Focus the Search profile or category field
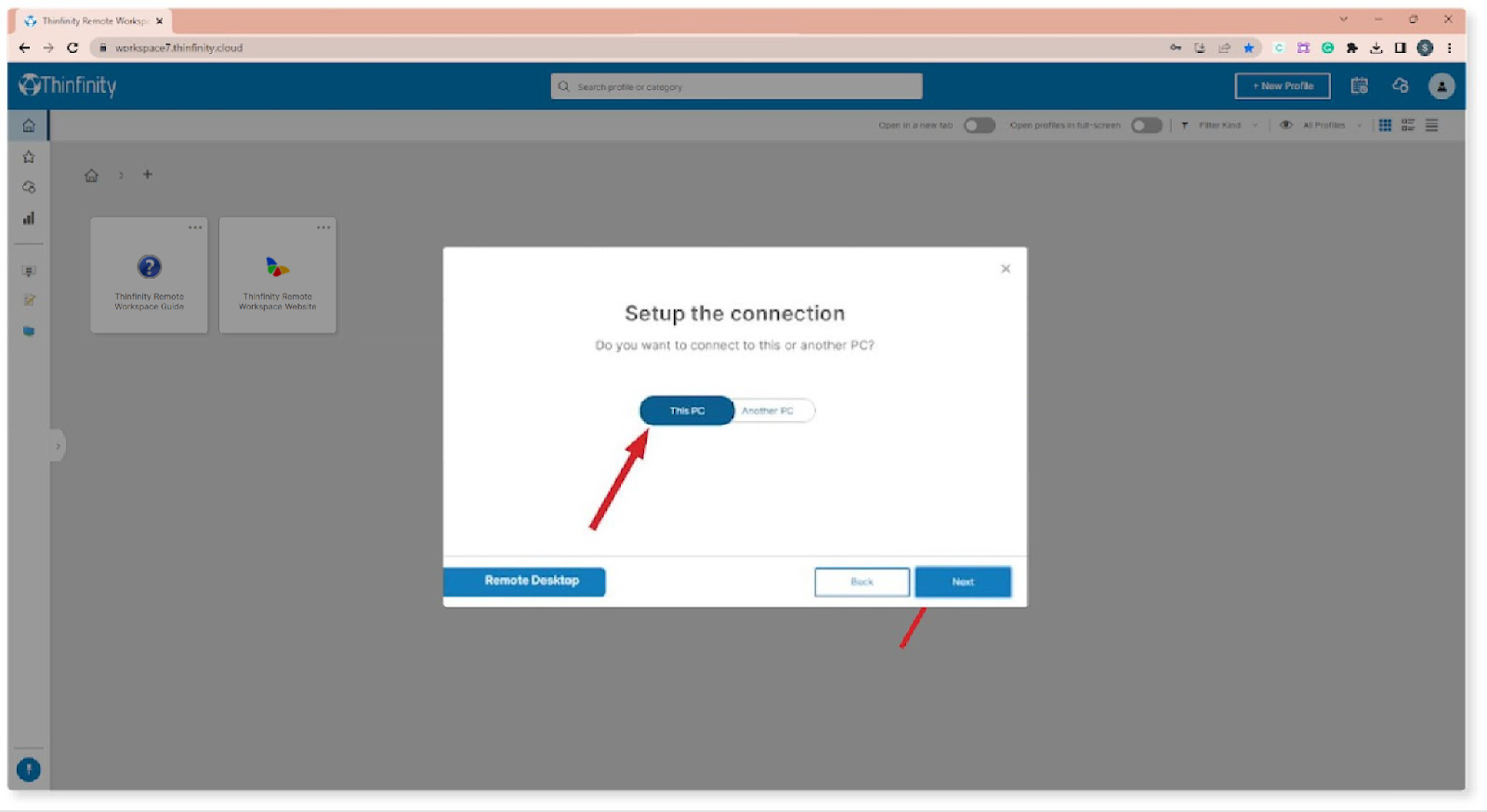The image size is (1487, 812). pyautogui.click(x=737, y=86)
